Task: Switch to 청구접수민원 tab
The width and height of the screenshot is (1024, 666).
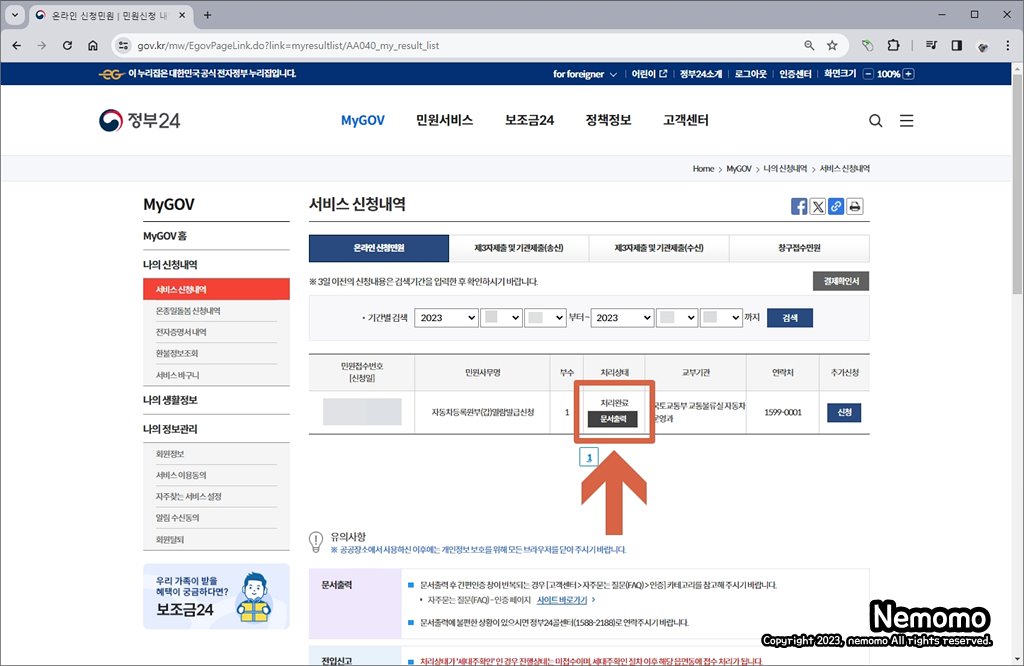Action: coord(799,248)
